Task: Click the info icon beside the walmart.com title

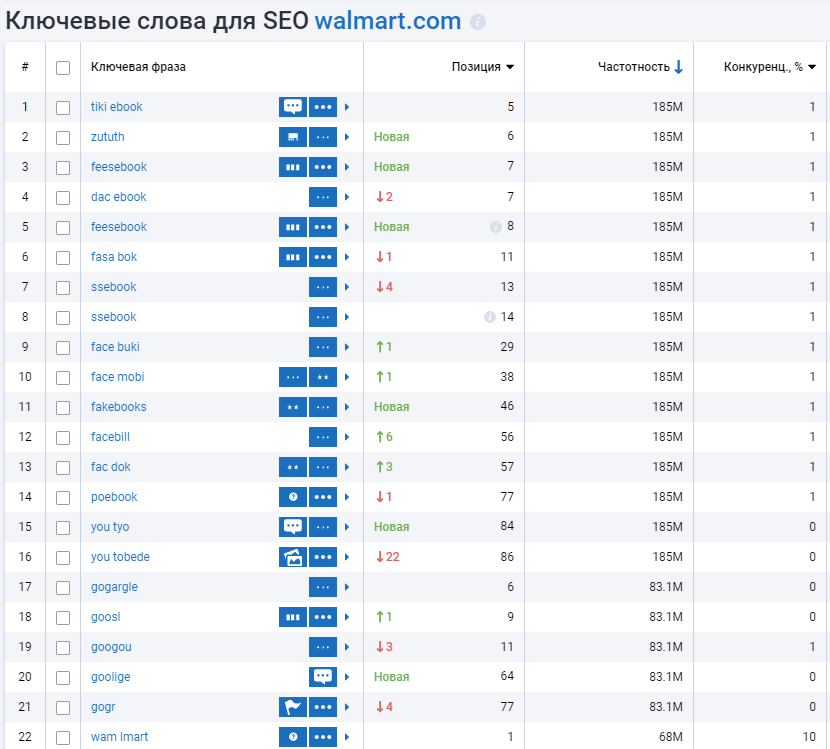Action: [x=478, y=22]
